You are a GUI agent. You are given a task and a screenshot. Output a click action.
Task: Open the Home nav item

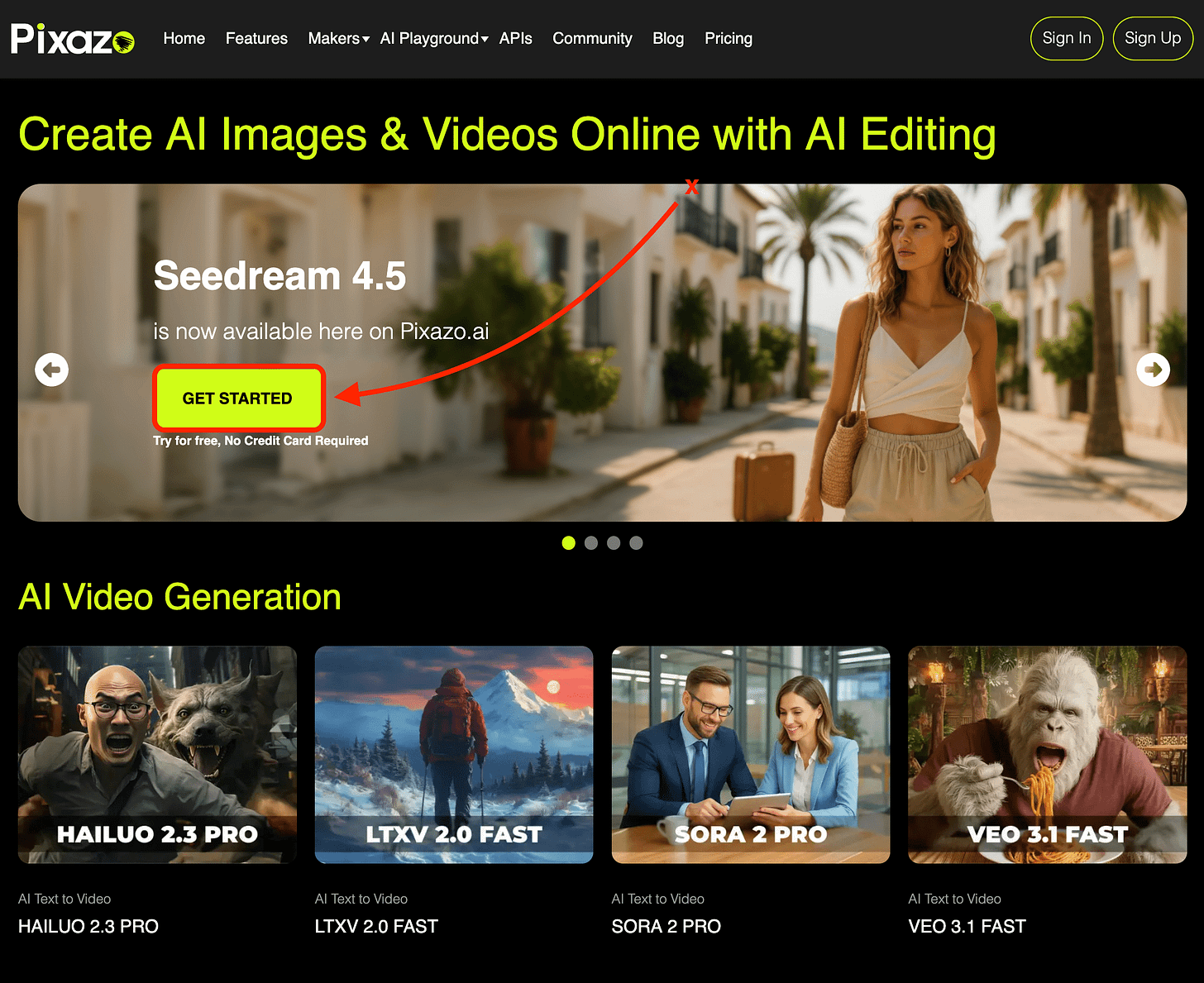pyautogui.click(x=184, y=39)
